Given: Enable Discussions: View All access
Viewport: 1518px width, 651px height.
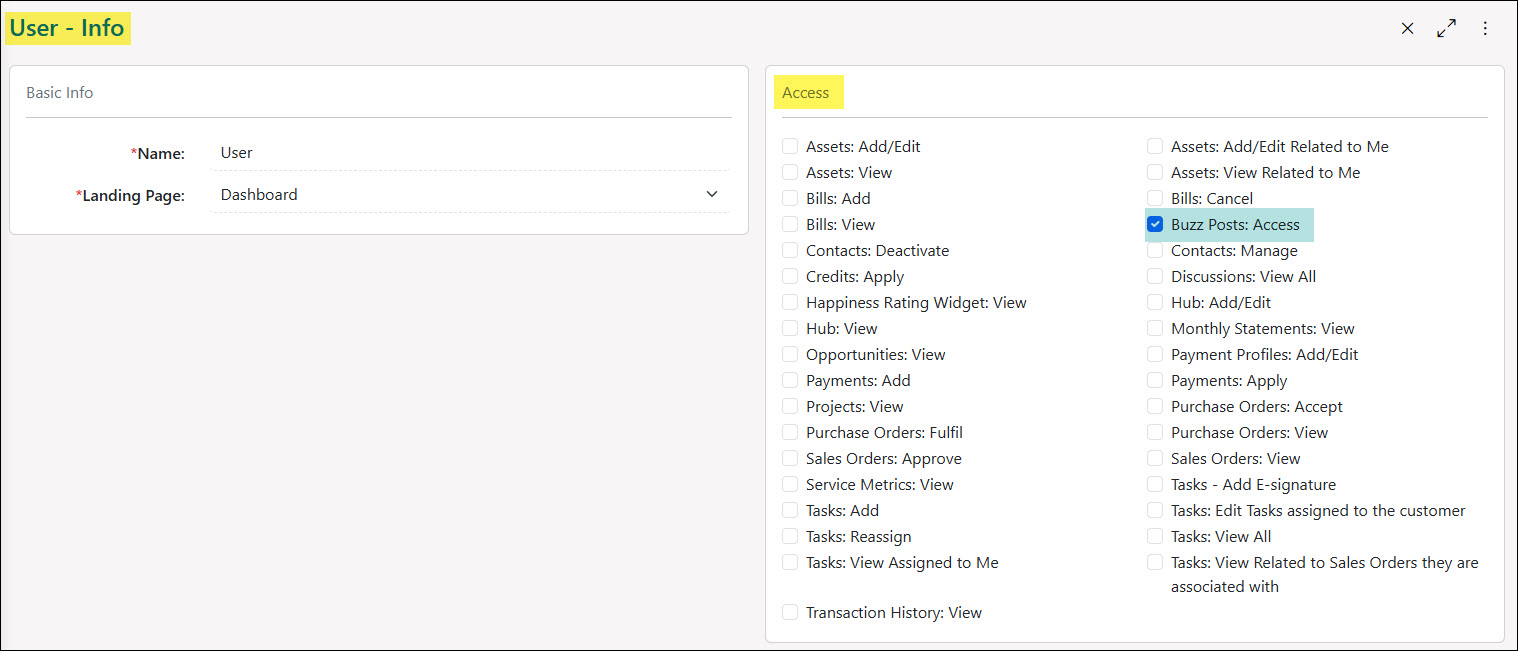Looking at the screenshot, I should tap(1155, 276).
